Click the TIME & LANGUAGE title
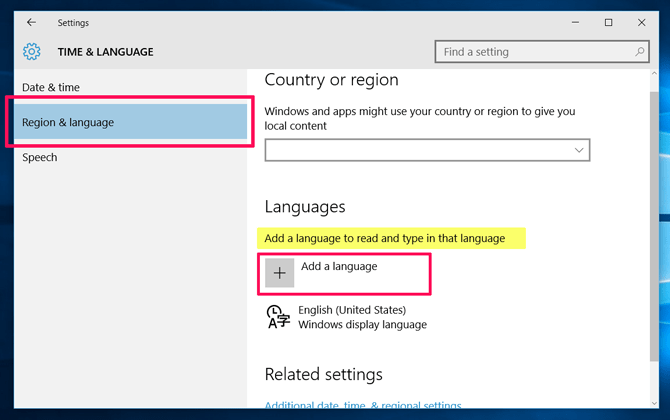 click(x=106, y=52)
